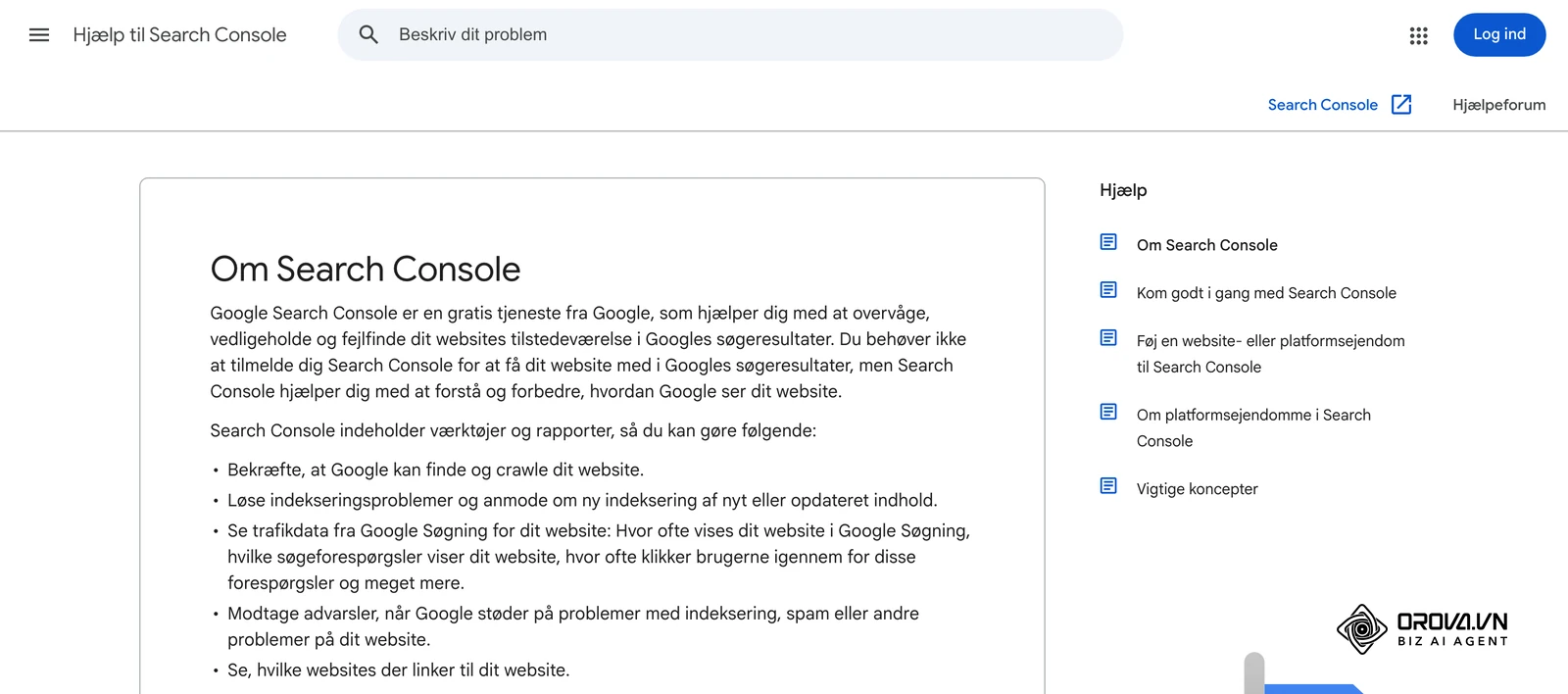Open the Search Console link
The height and width of the screenshot is (694, 1568).
pyautogui.click(x=1322, y=105)
